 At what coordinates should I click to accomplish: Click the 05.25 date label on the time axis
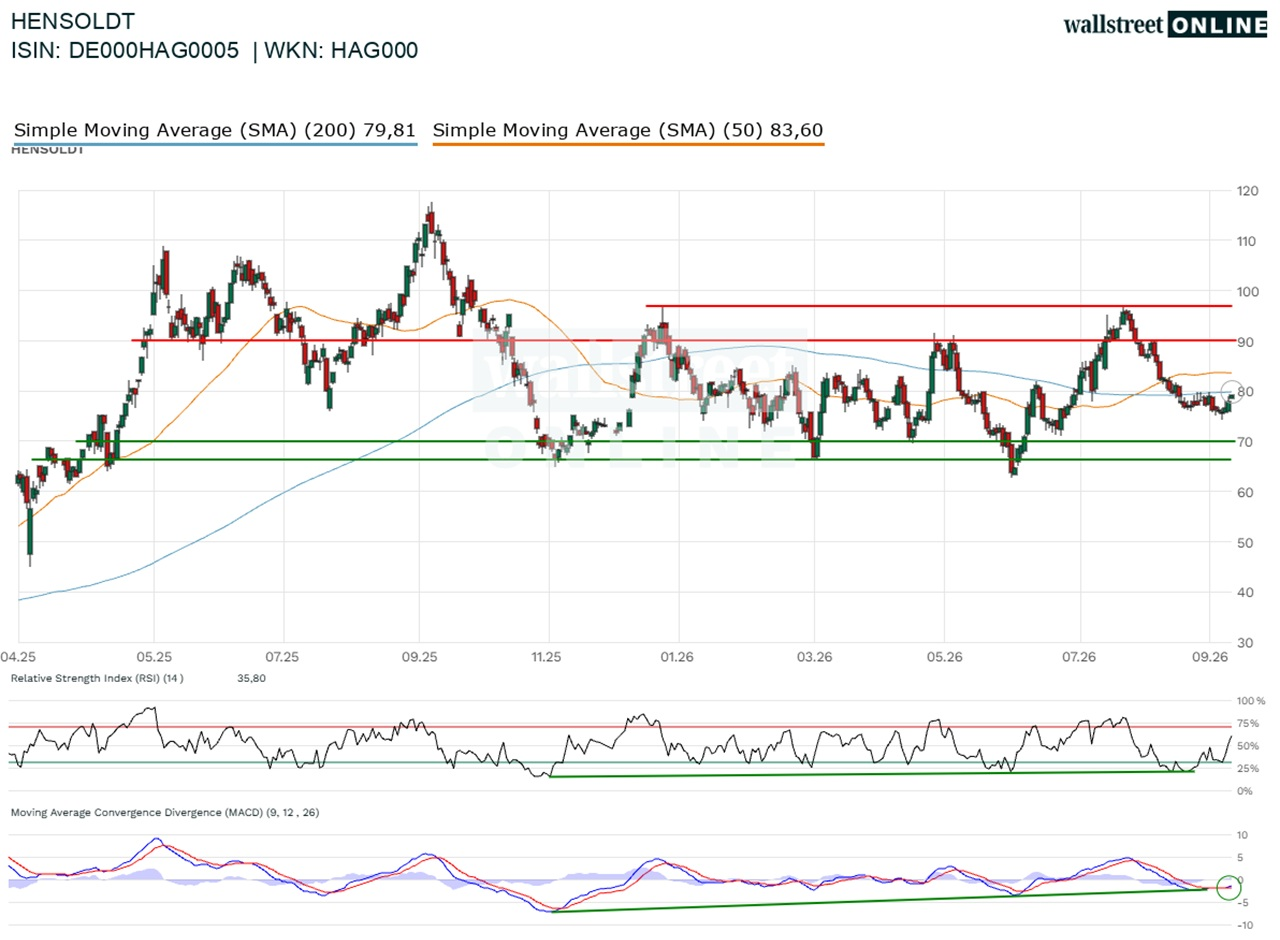coord(153,657)
